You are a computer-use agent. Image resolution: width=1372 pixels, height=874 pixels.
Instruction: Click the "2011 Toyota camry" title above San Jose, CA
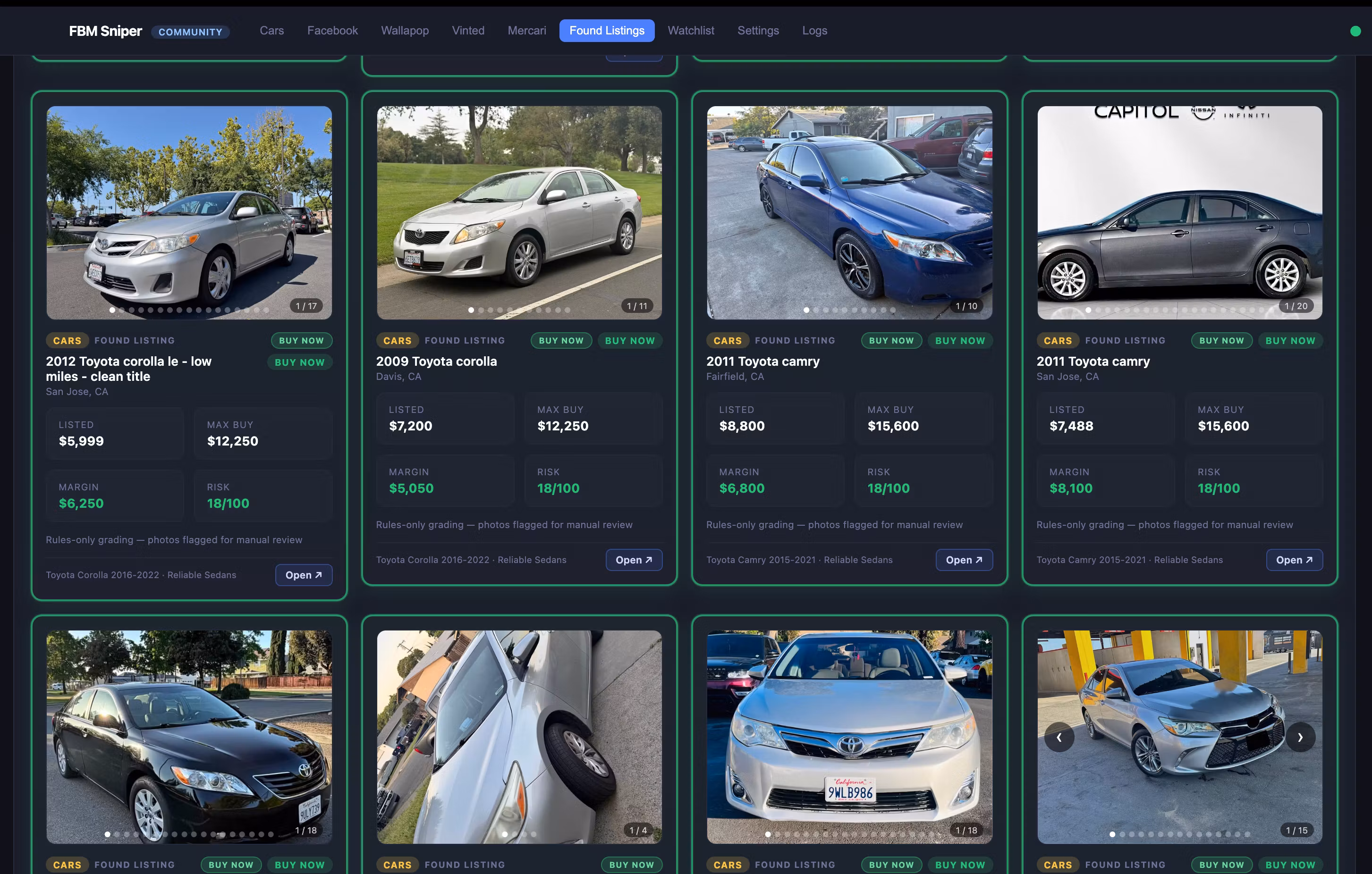coord(1093,361)
